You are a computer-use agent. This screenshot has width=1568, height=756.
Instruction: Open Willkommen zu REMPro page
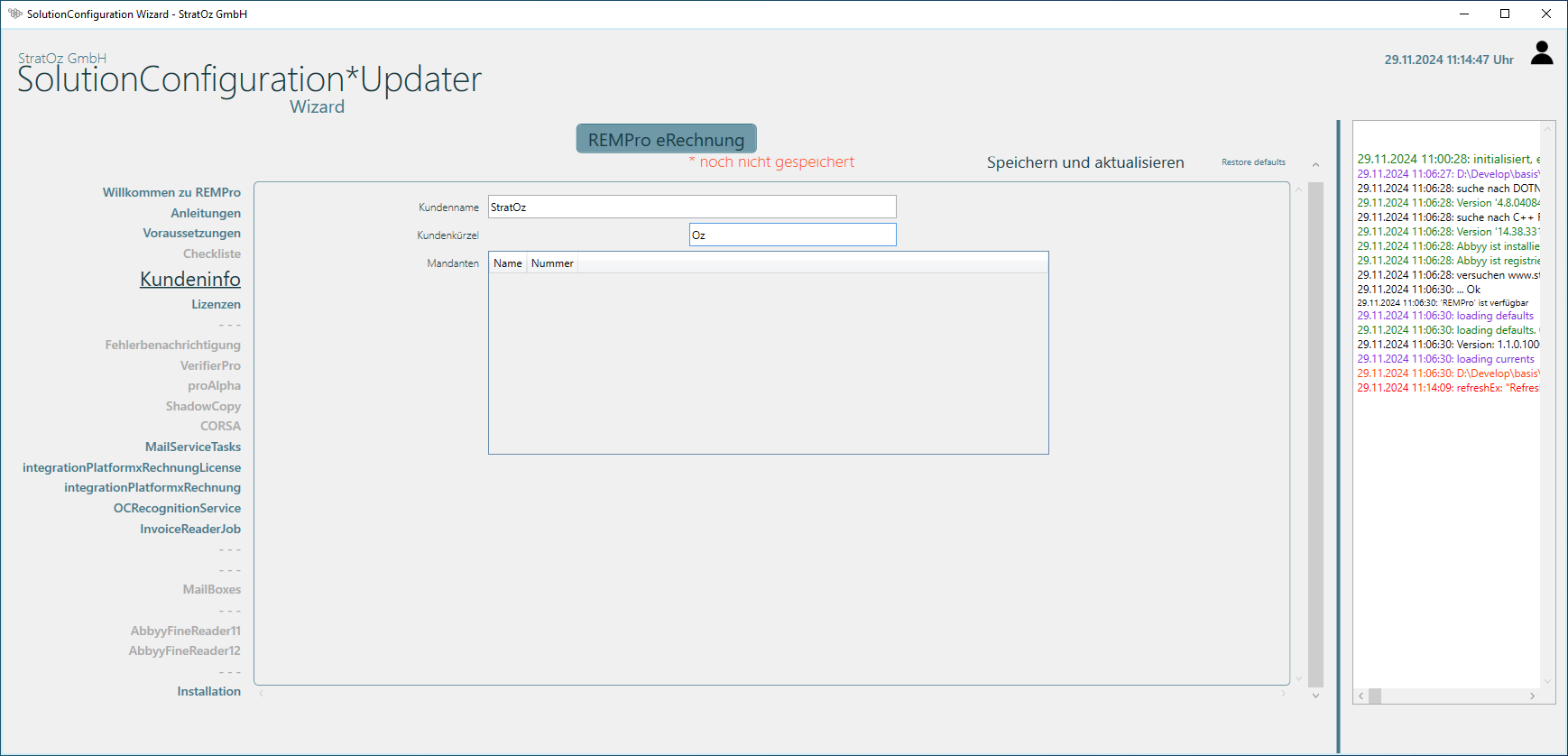tap(171, 192)
